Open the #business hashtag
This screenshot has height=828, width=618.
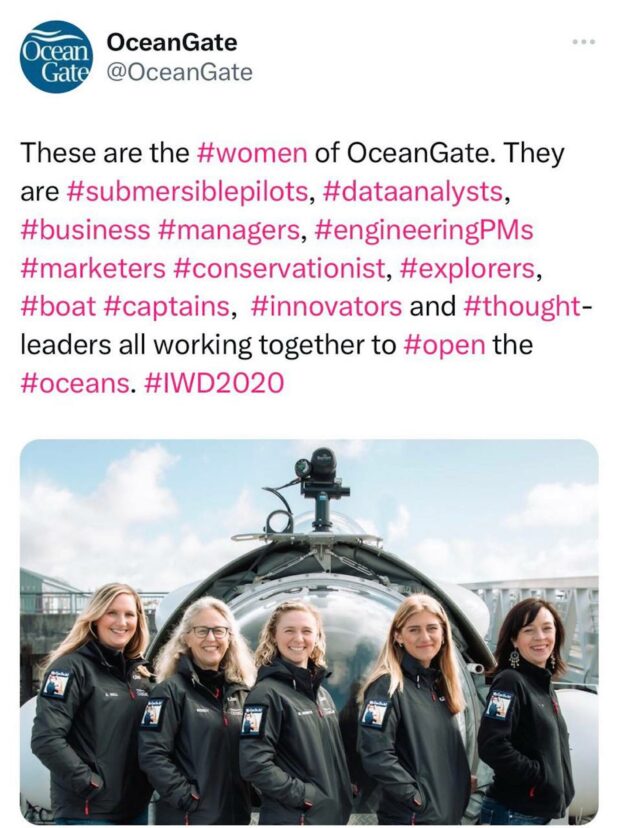click(83, 230)
